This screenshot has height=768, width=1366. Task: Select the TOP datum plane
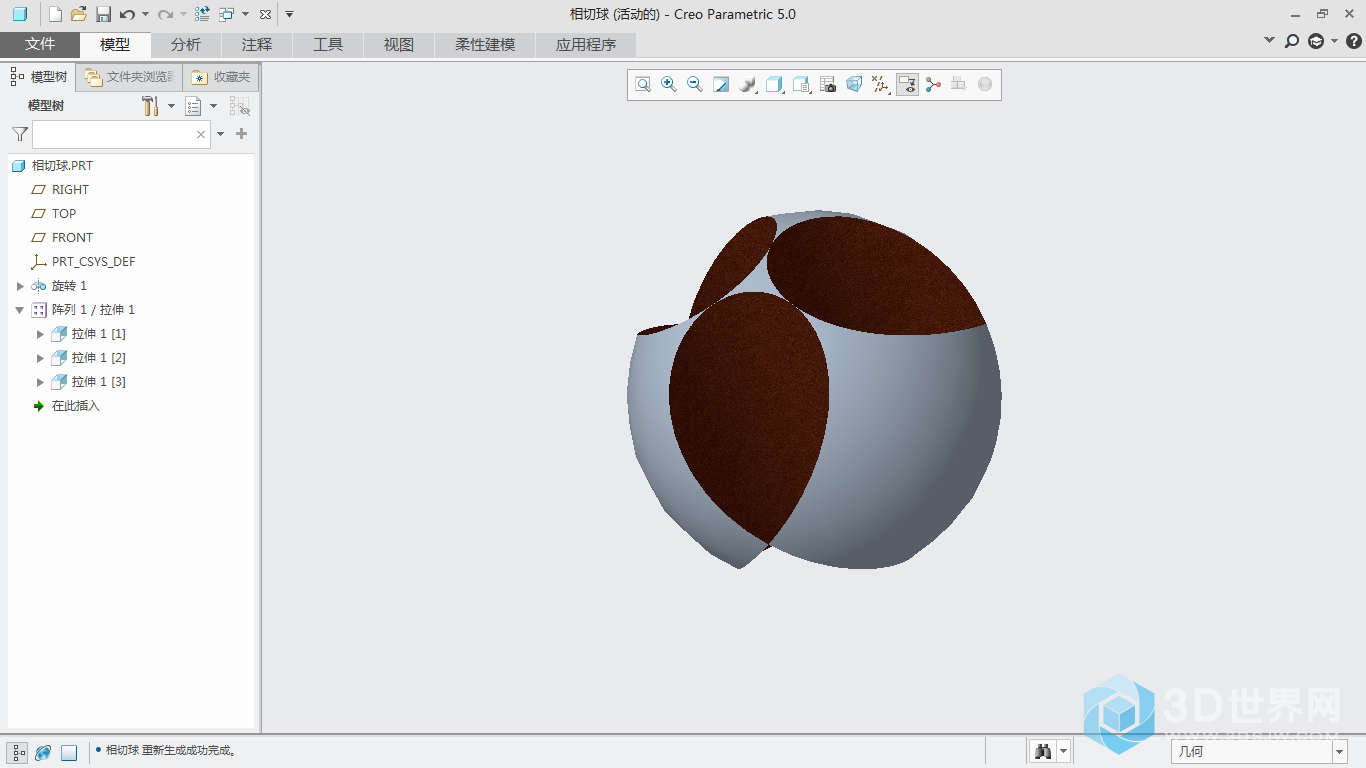tap(64, 214)
